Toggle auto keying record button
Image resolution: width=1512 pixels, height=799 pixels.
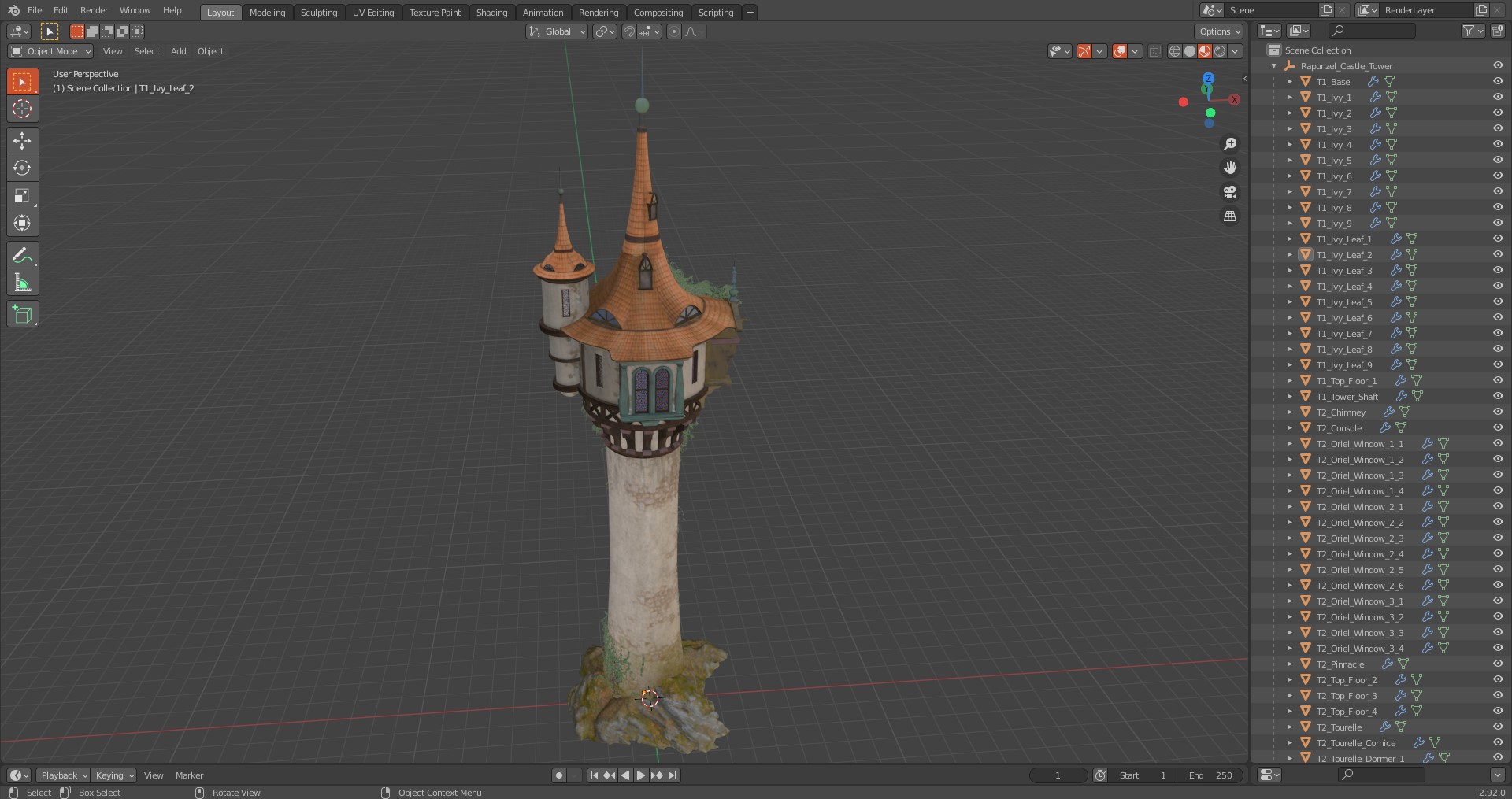[558, 775]
